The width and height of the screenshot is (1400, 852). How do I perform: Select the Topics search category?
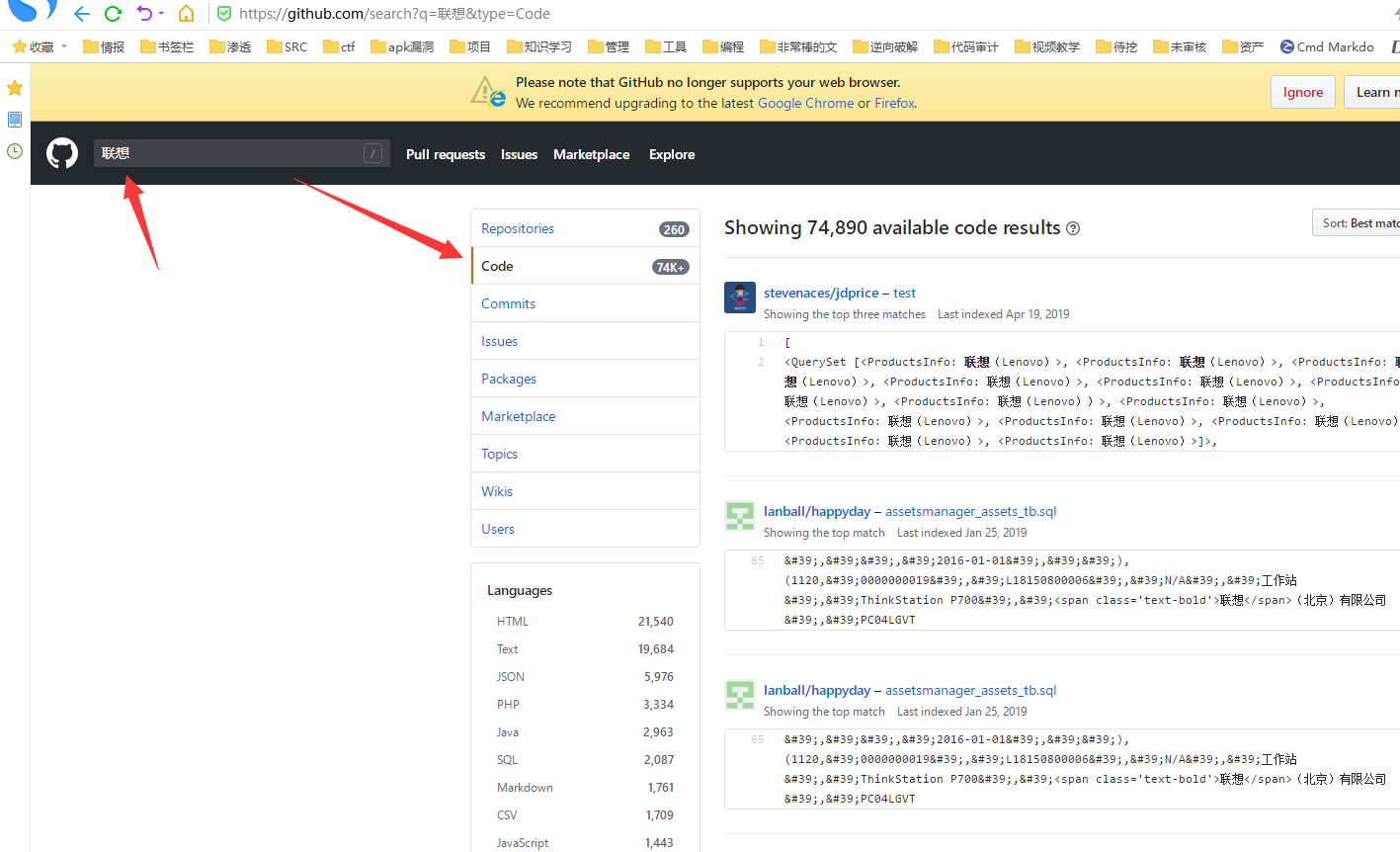click(x=585, y=454)
